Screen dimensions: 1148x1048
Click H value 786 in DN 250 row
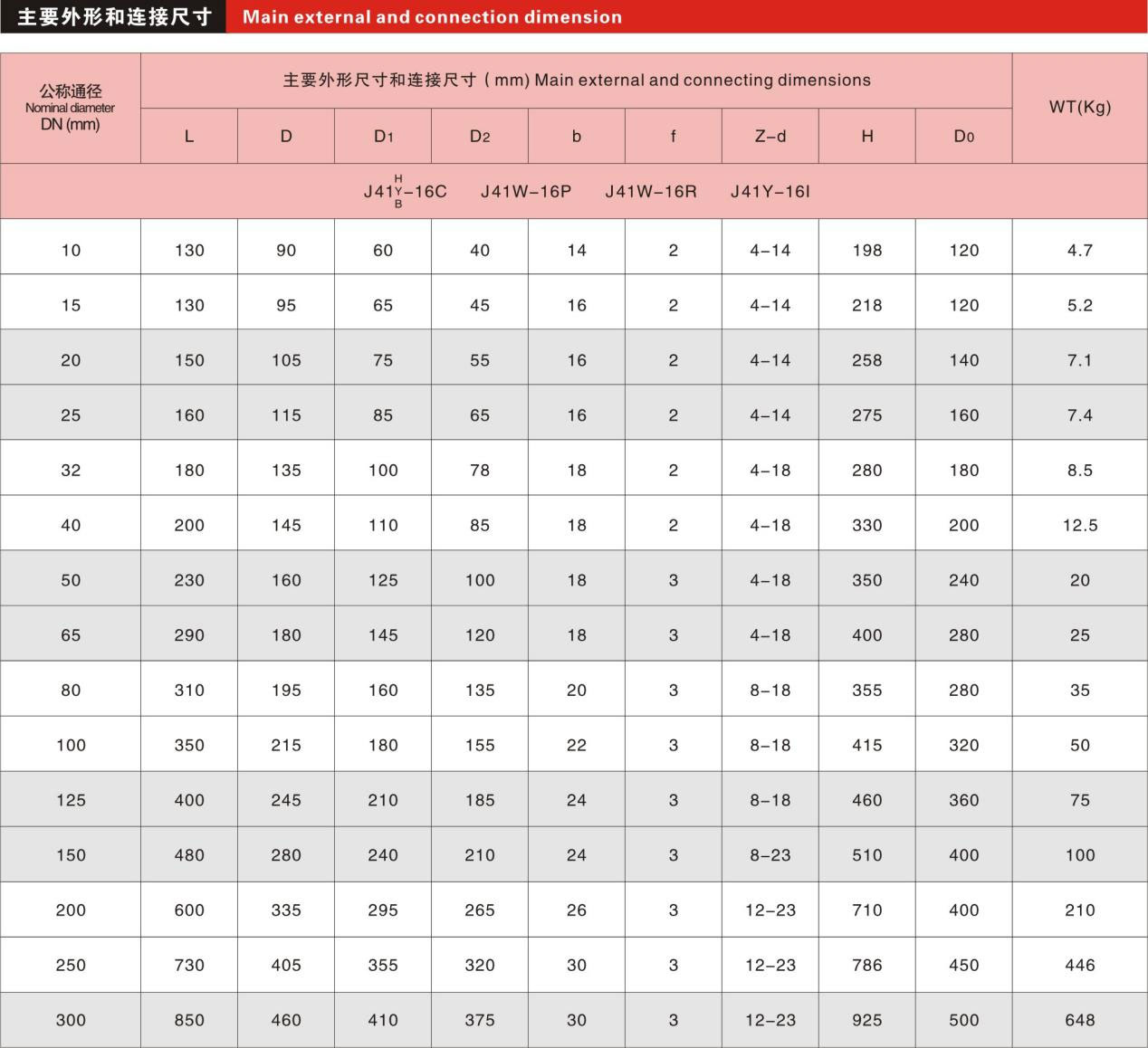tap(866, 965)
